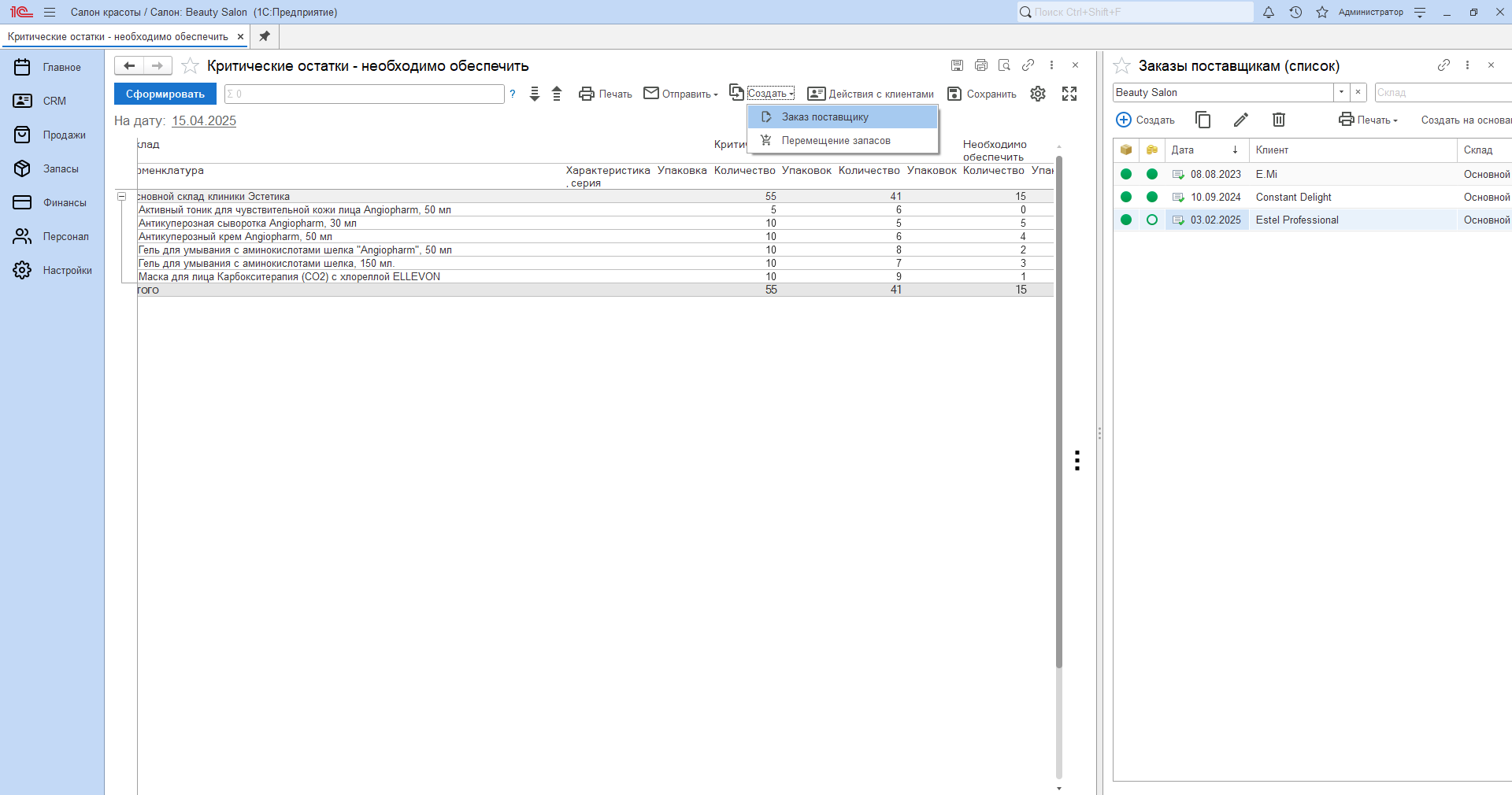Open Отправить dropdown in report toolbar
The height and width of the screenshot is (795, 1512).
pyautogui.click(x=681, y=94)
